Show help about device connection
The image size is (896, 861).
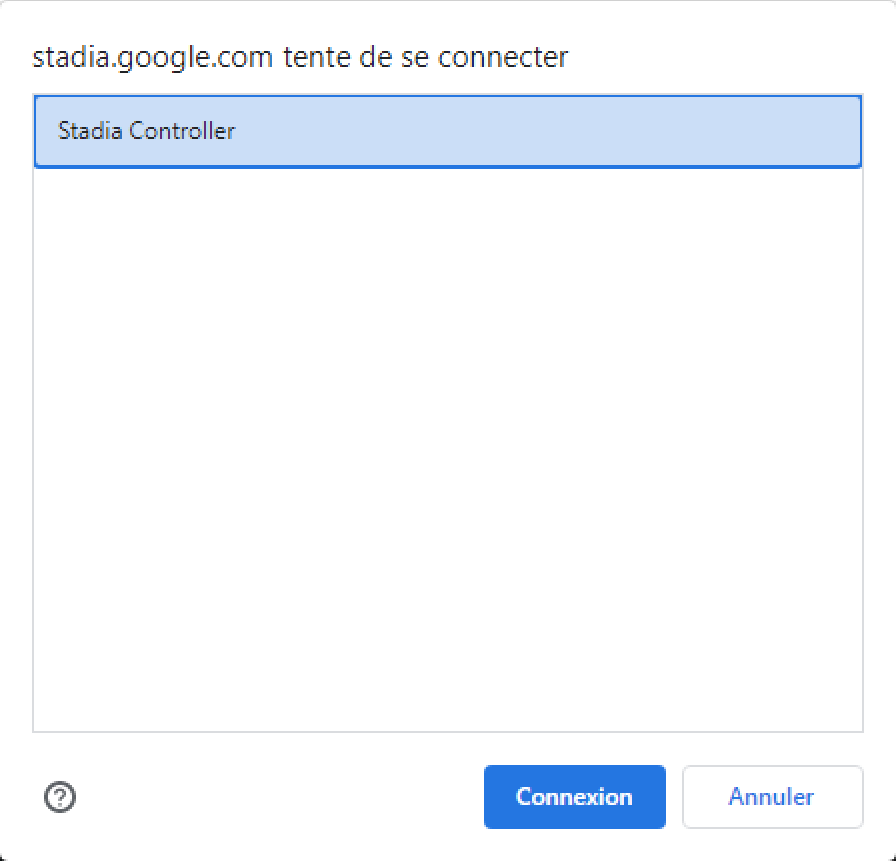[60, 796]
